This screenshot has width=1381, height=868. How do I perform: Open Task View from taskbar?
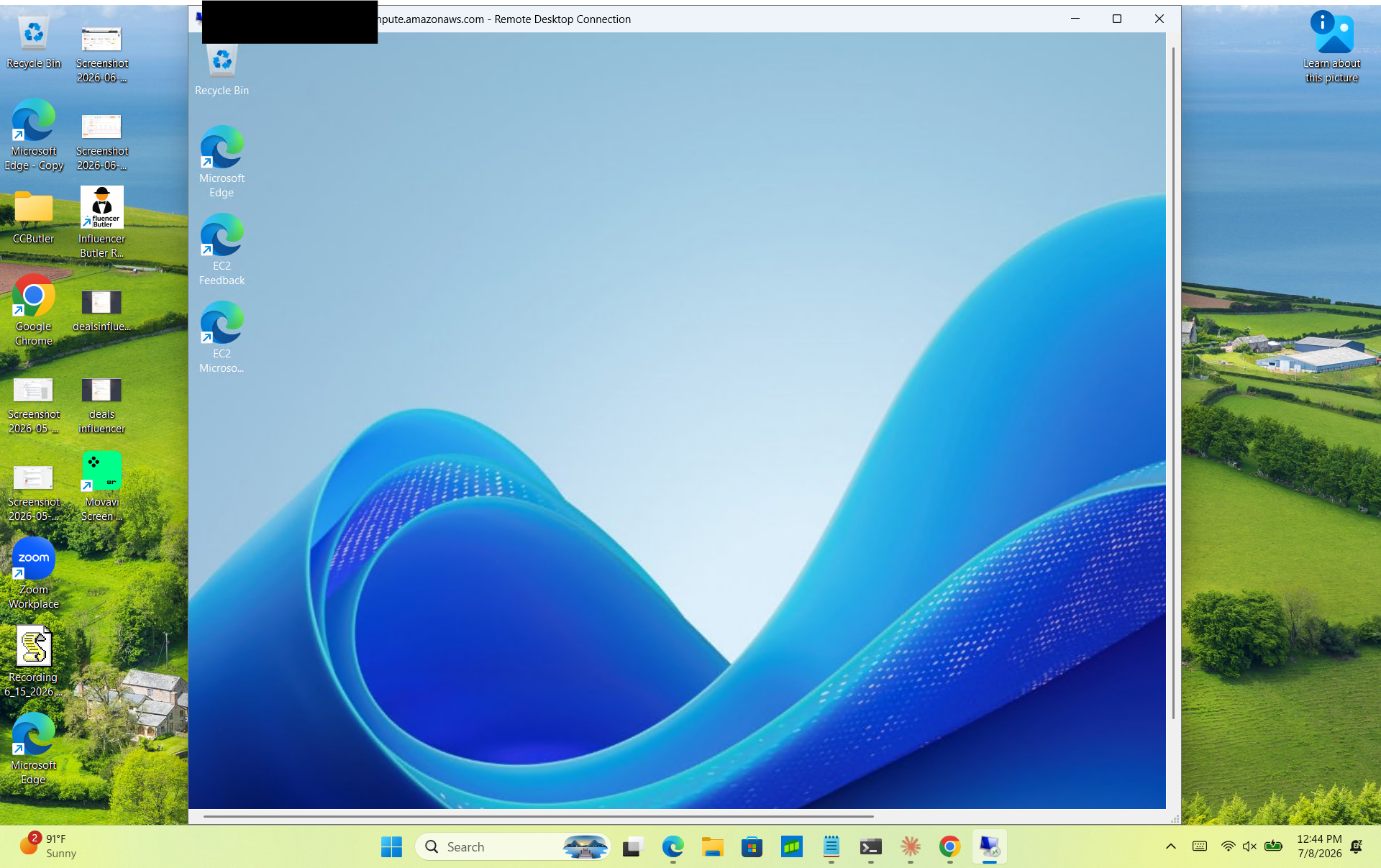coord(633,847)
